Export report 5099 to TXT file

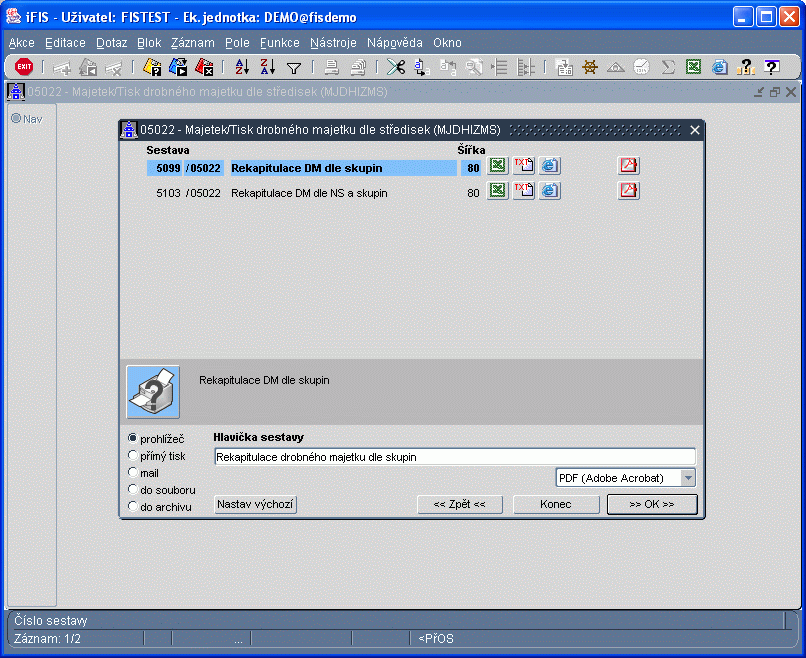click(x=524, y=166)
